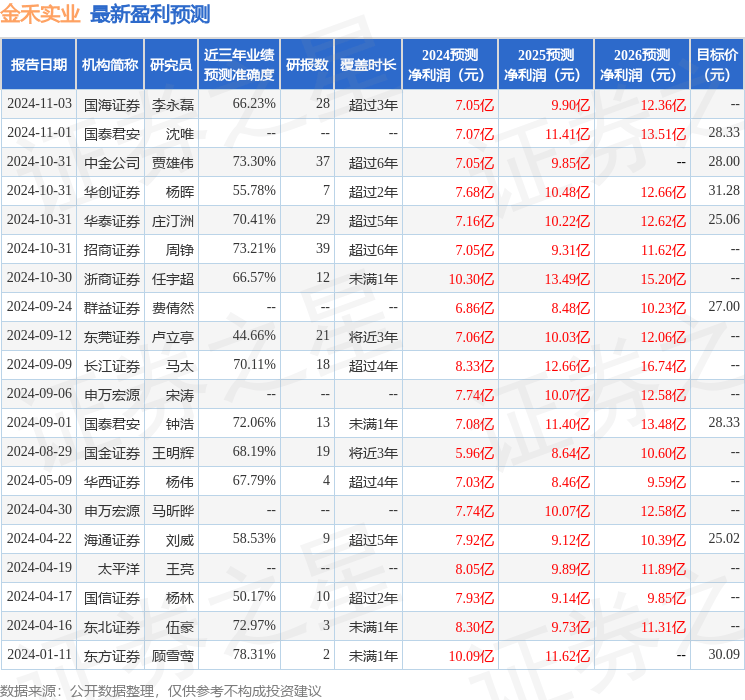745x700 pixels.
Task: Select the 东方证券 institution cell
Action: (112, 656)
